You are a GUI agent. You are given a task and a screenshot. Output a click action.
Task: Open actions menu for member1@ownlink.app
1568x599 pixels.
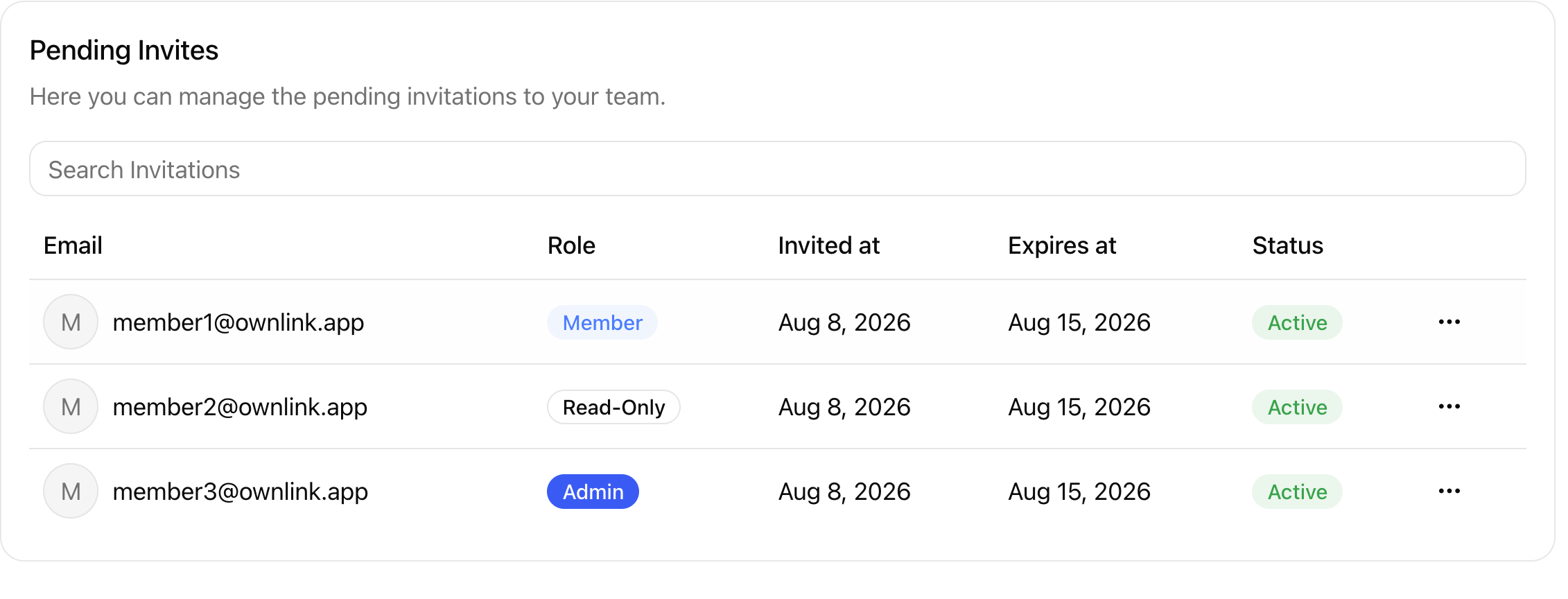[x=1449, y=322]
